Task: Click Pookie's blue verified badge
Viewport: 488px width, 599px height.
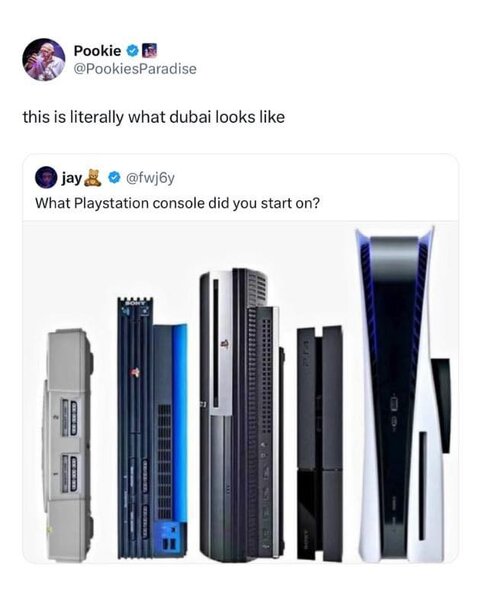Action: click(x=132, y=50)
